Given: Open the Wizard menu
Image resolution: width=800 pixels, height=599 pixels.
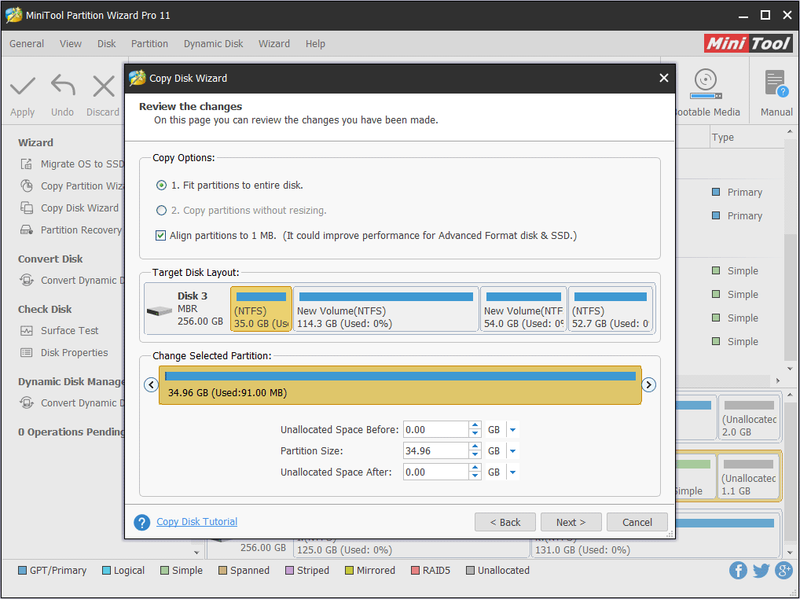Looking at the screenshot, I should pos(274,44).
